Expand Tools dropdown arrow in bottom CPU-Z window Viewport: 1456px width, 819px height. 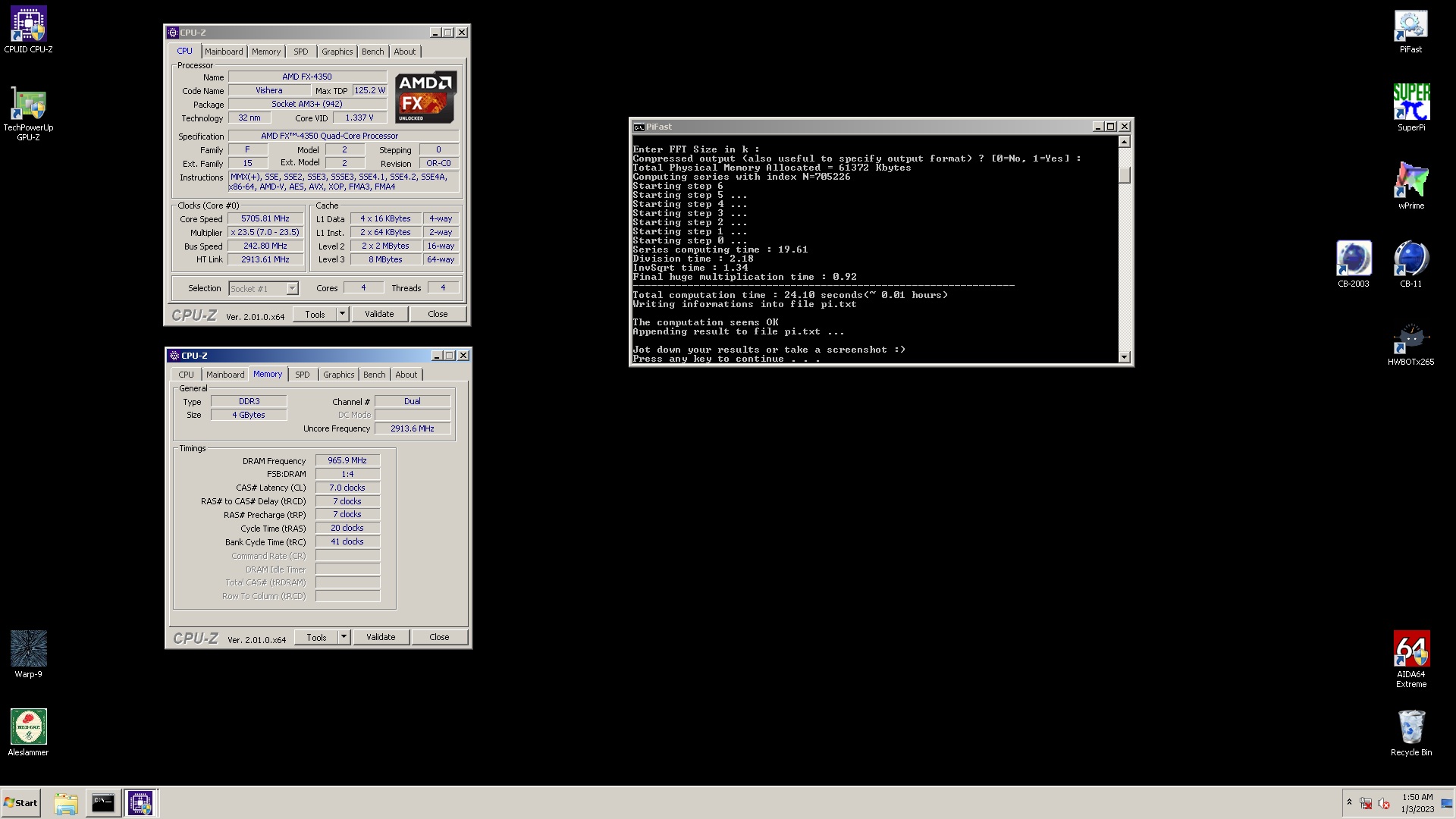[344, 637]
